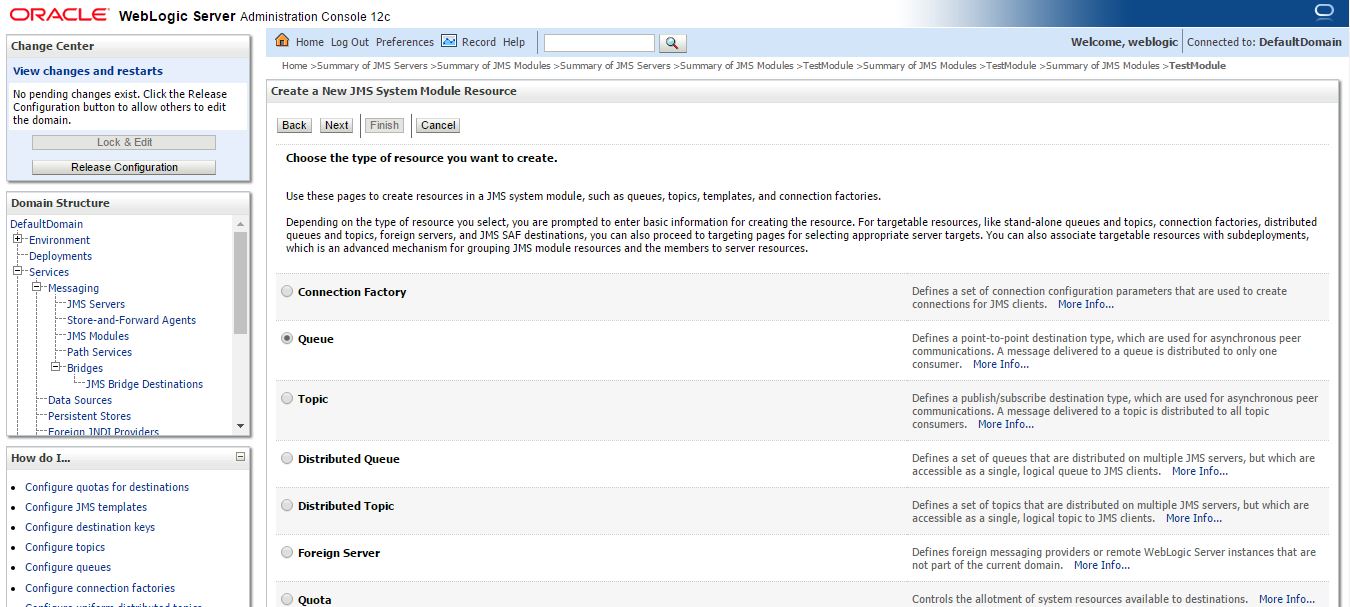Collapse the How do I panel
This screenshot has width=1350, height=607.
(x=240, y=457)
